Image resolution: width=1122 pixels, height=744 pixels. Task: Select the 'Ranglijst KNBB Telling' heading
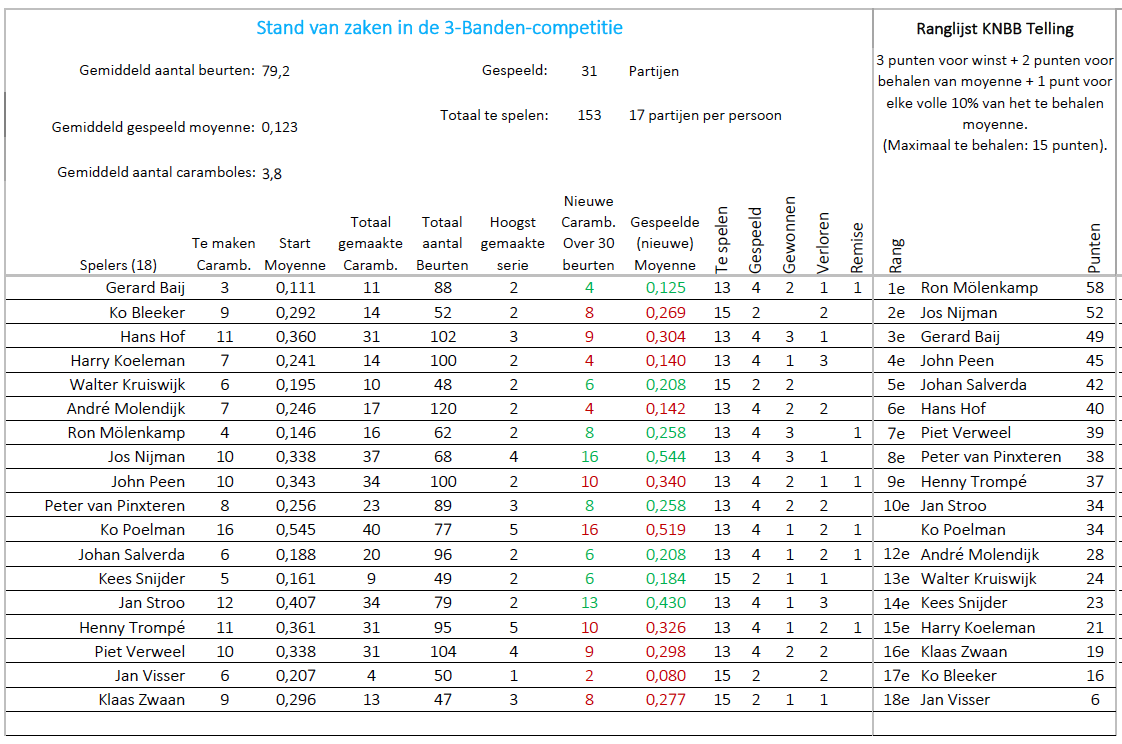pyautogui.click(x=995, y=29)
